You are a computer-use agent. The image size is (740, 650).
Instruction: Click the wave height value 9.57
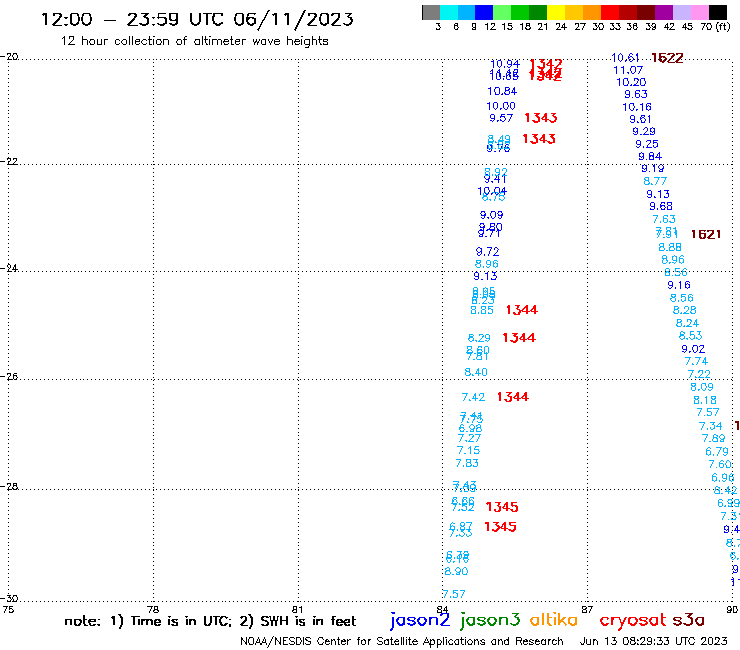coord(501,118)
